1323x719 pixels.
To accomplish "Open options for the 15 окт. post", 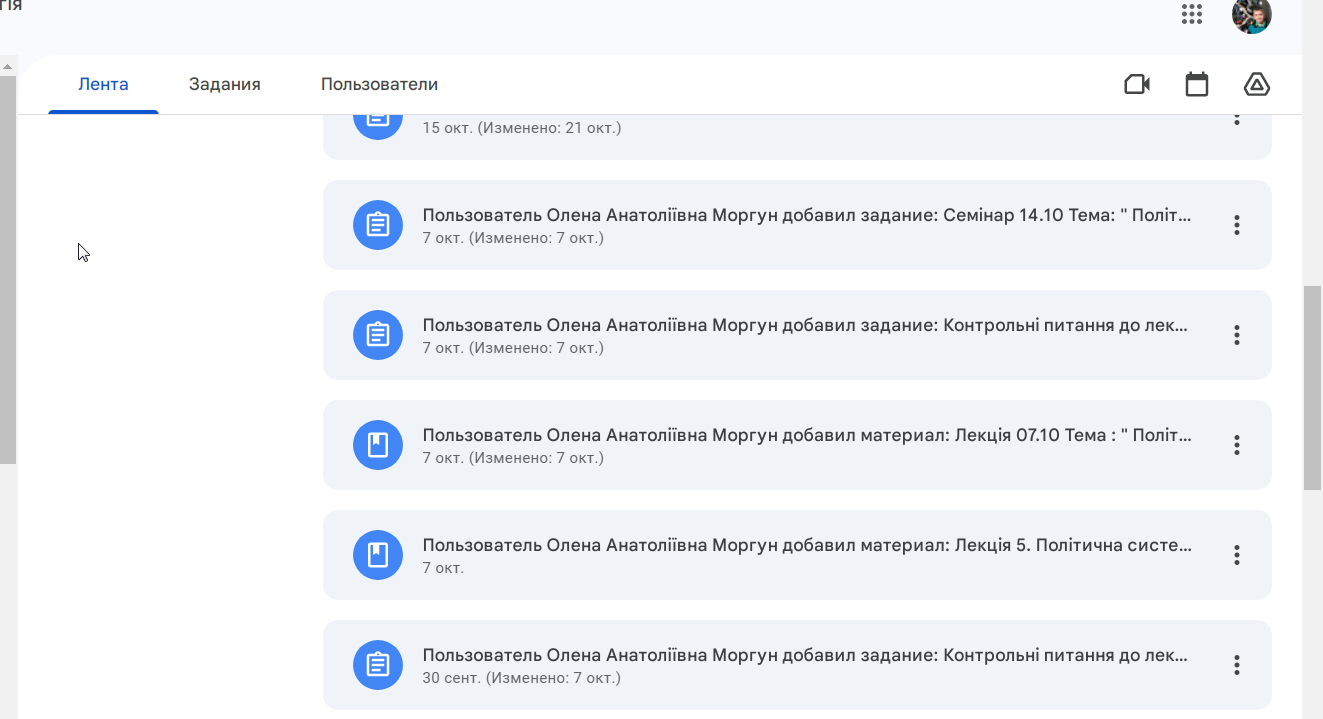I will click(1237, 119).
